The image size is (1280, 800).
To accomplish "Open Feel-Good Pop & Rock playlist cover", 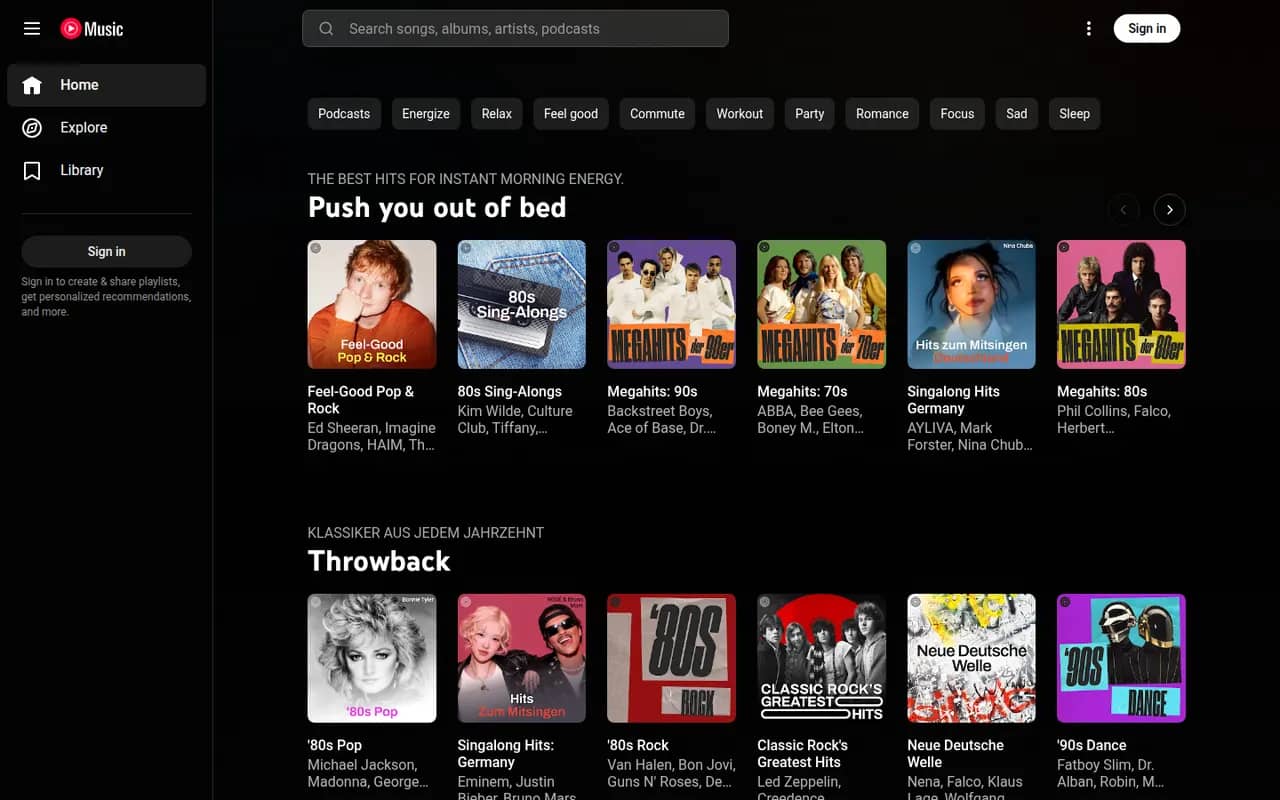I will (372, 304).
